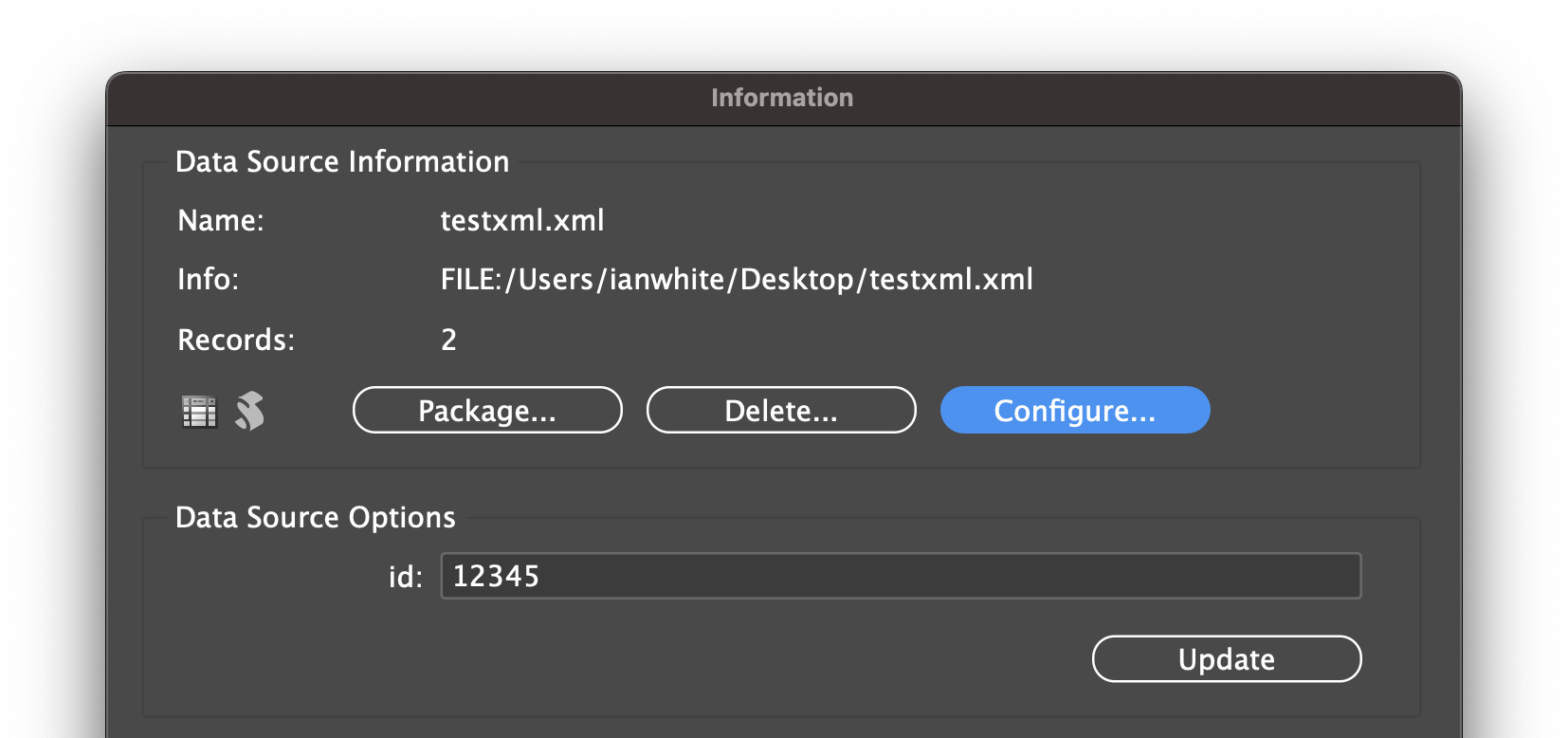Click the Data Source Information heading
1568x738 pixels.
tap(342, 162)
